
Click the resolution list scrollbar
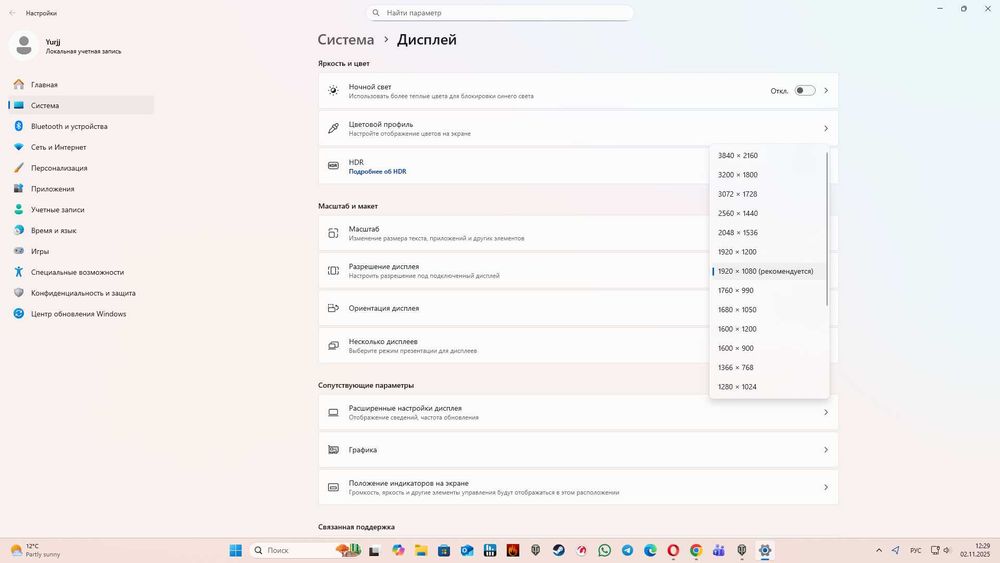[827, 228]
